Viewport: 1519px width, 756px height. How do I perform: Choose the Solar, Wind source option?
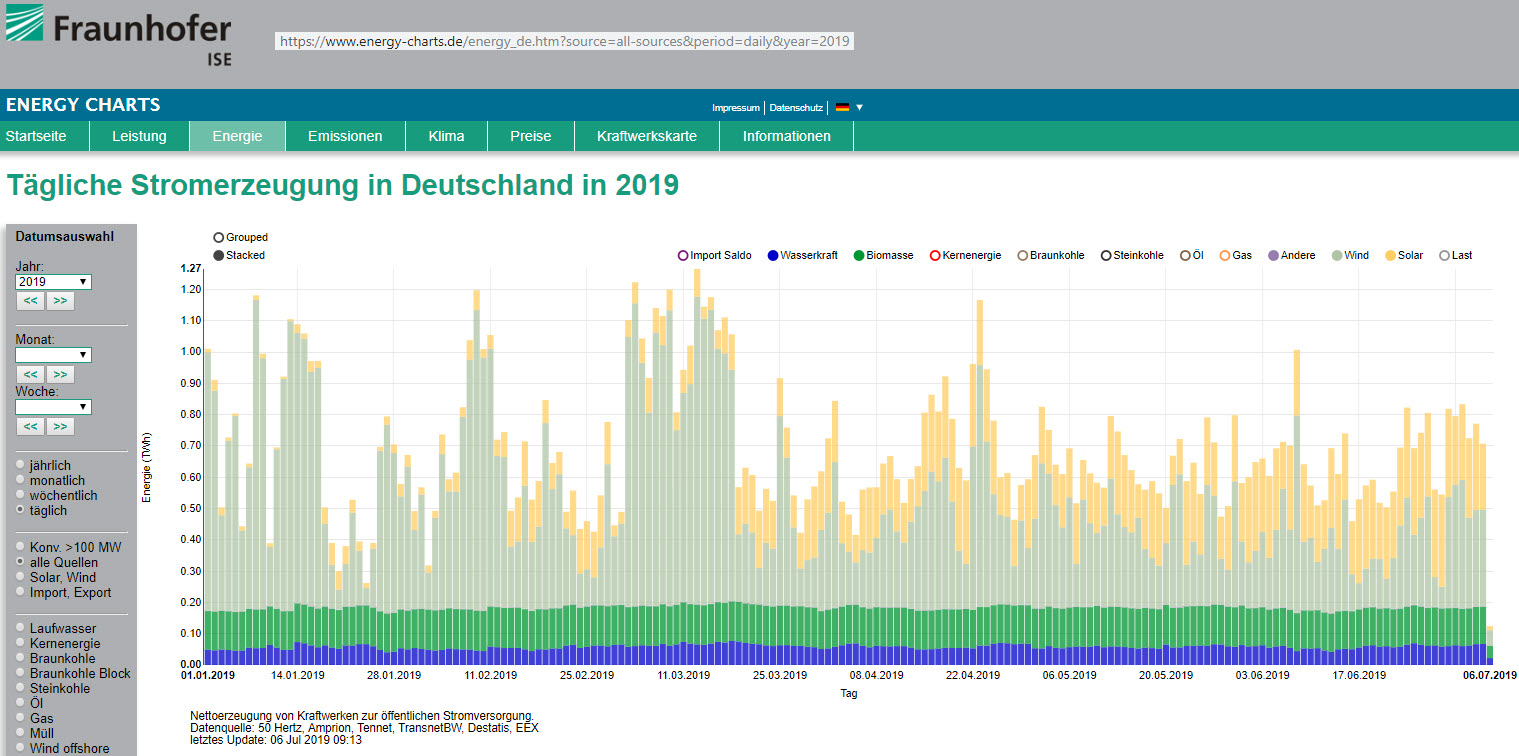click(21, 578)
